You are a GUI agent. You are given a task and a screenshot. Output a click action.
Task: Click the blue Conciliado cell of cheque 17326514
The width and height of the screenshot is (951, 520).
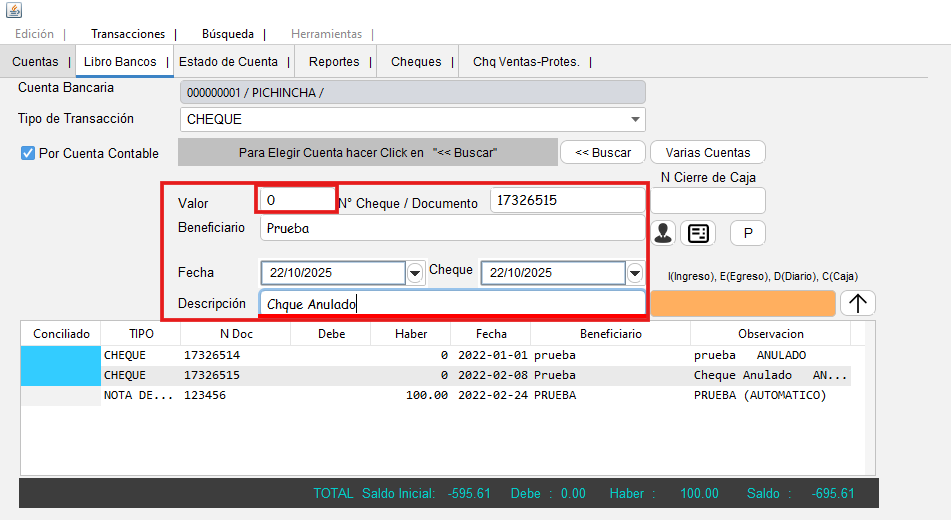(61, 355)
